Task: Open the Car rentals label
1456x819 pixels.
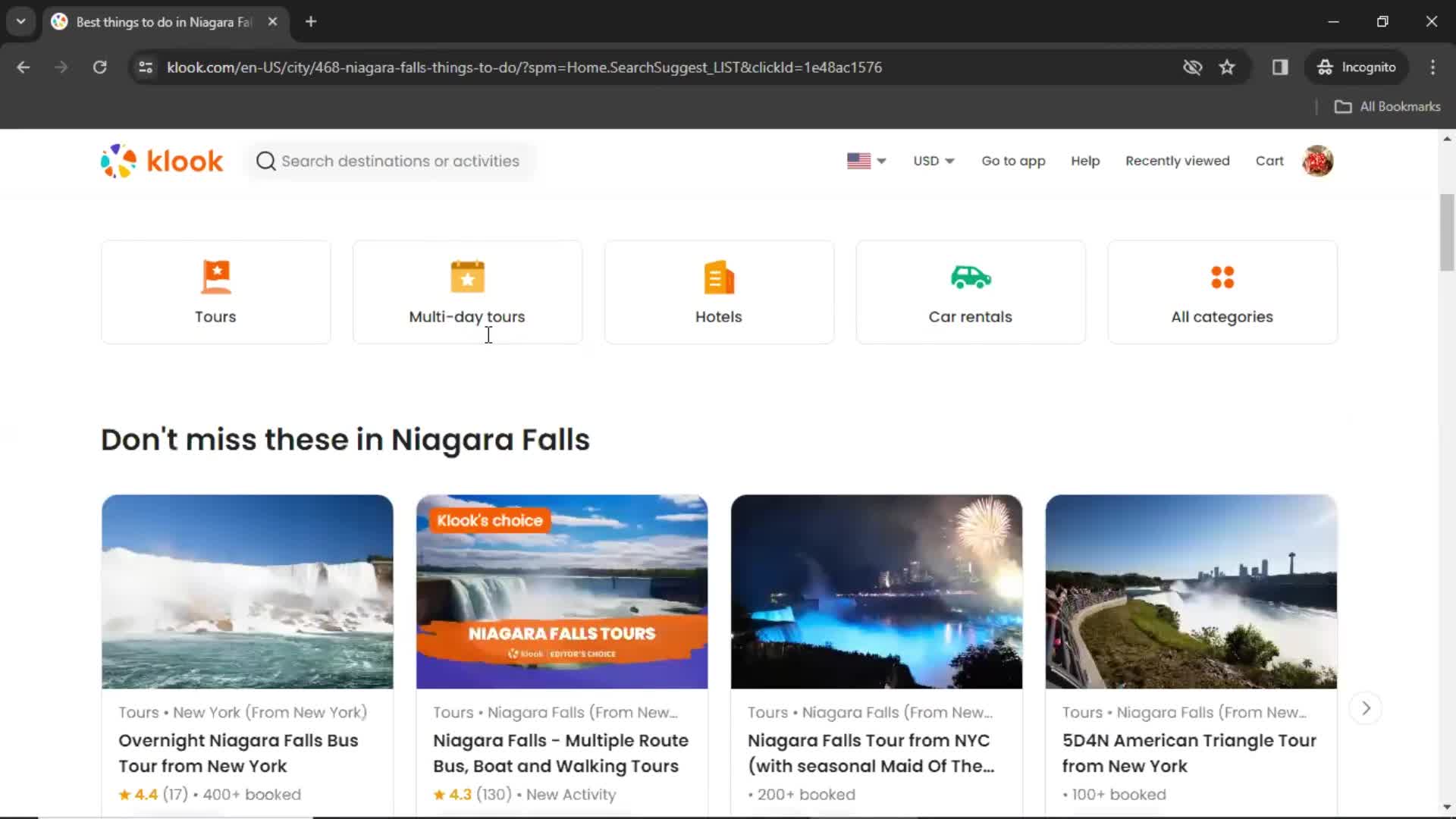Action: point(971,317)
